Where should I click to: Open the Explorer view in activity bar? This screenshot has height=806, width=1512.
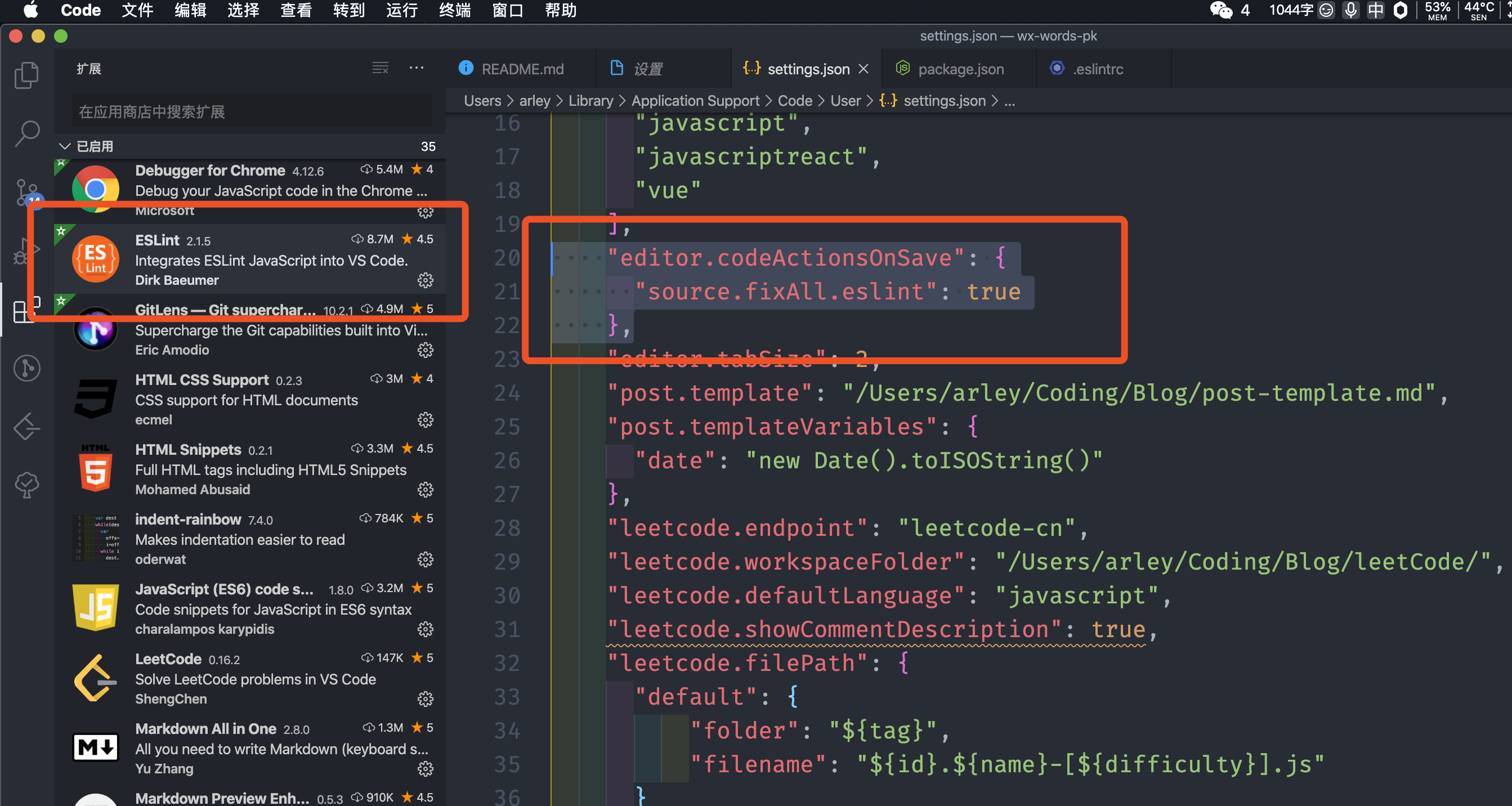pos(26,75)
